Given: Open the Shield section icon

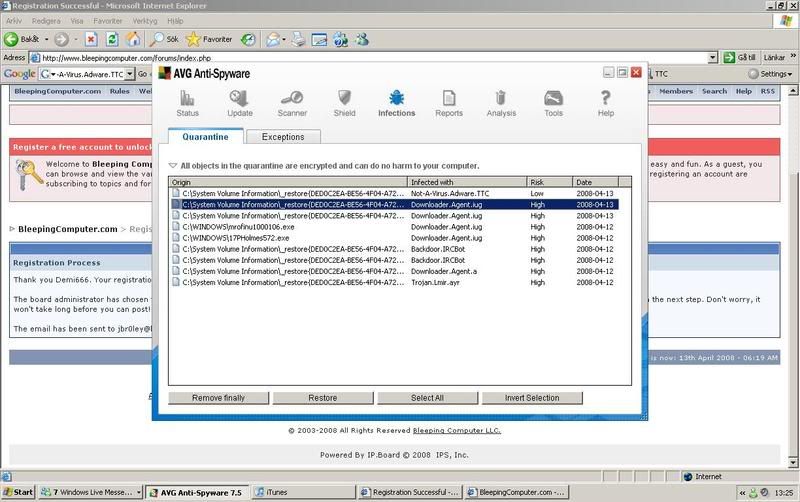Looking at the screenshot, I should [344, 104].
